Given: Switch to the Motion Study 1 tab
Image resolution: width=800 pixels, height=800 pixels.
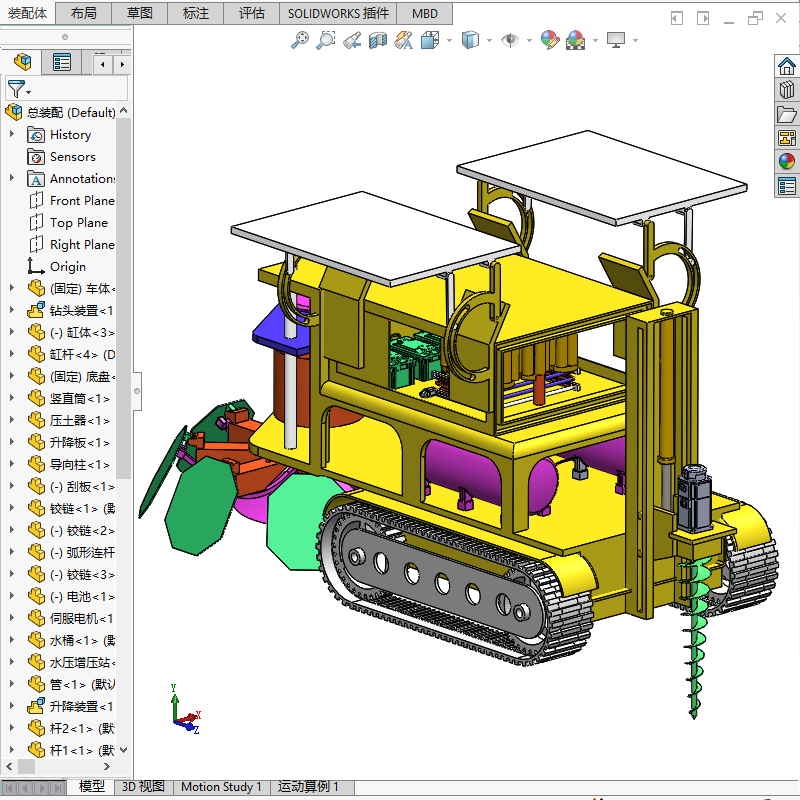Looking at the screenshot, I should (x=221, y=787).
